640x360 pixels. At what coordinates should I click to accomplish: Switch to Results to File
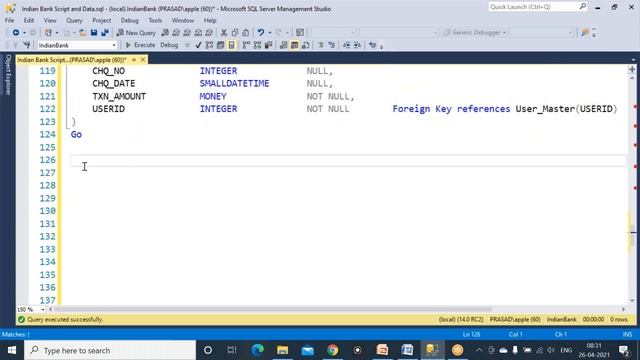point(305,45)
